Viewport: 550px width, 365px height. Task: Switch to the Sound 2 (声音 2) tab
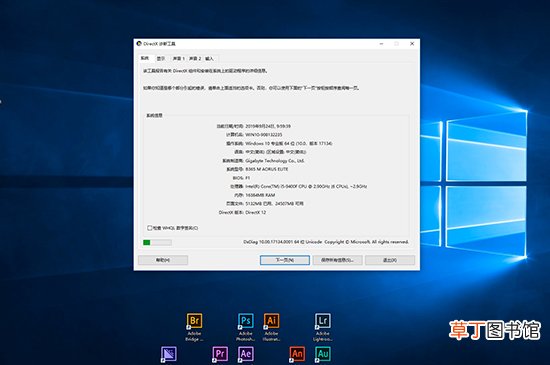[x=195, y=59]
